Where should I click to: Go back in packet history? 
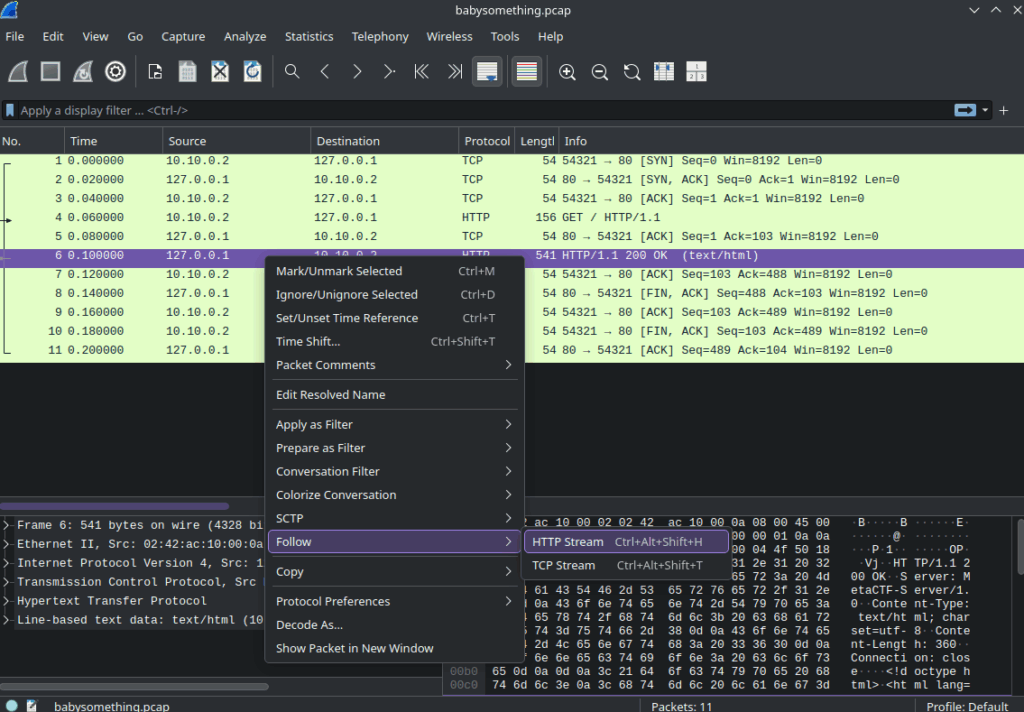tap(325, 71)
